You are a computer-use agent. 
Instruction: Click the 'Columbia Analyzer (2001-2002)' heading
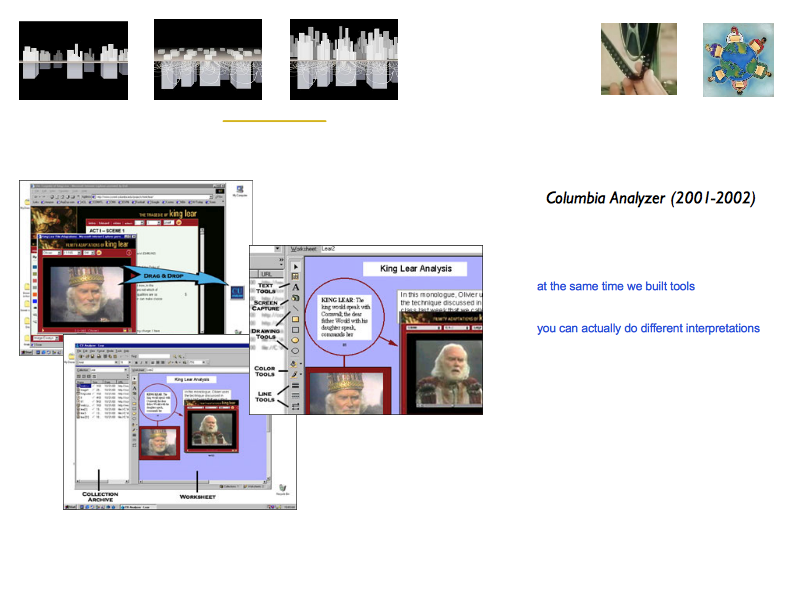(651, 198)
